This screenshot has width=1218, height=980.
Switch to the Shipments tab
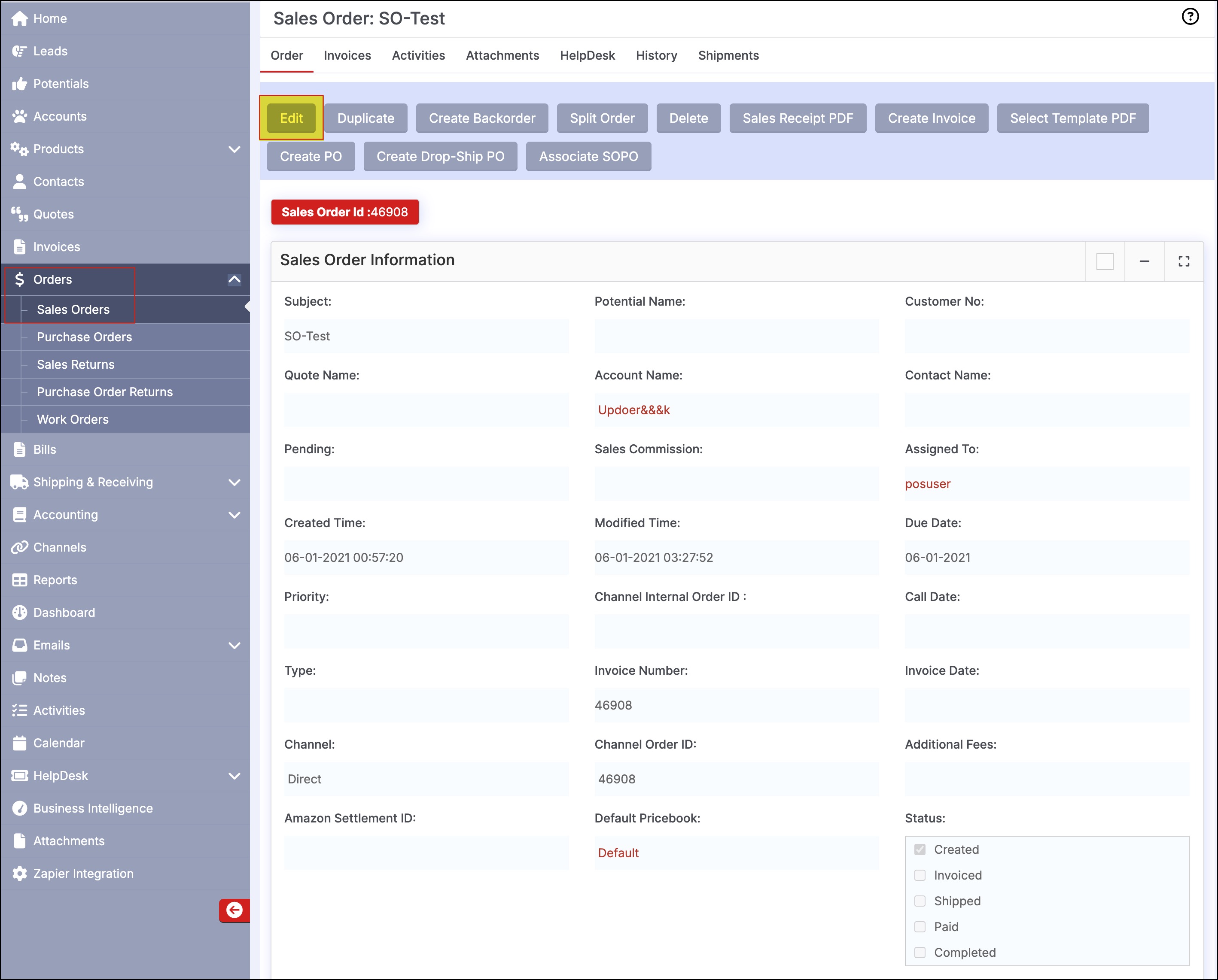coord(728,55)
